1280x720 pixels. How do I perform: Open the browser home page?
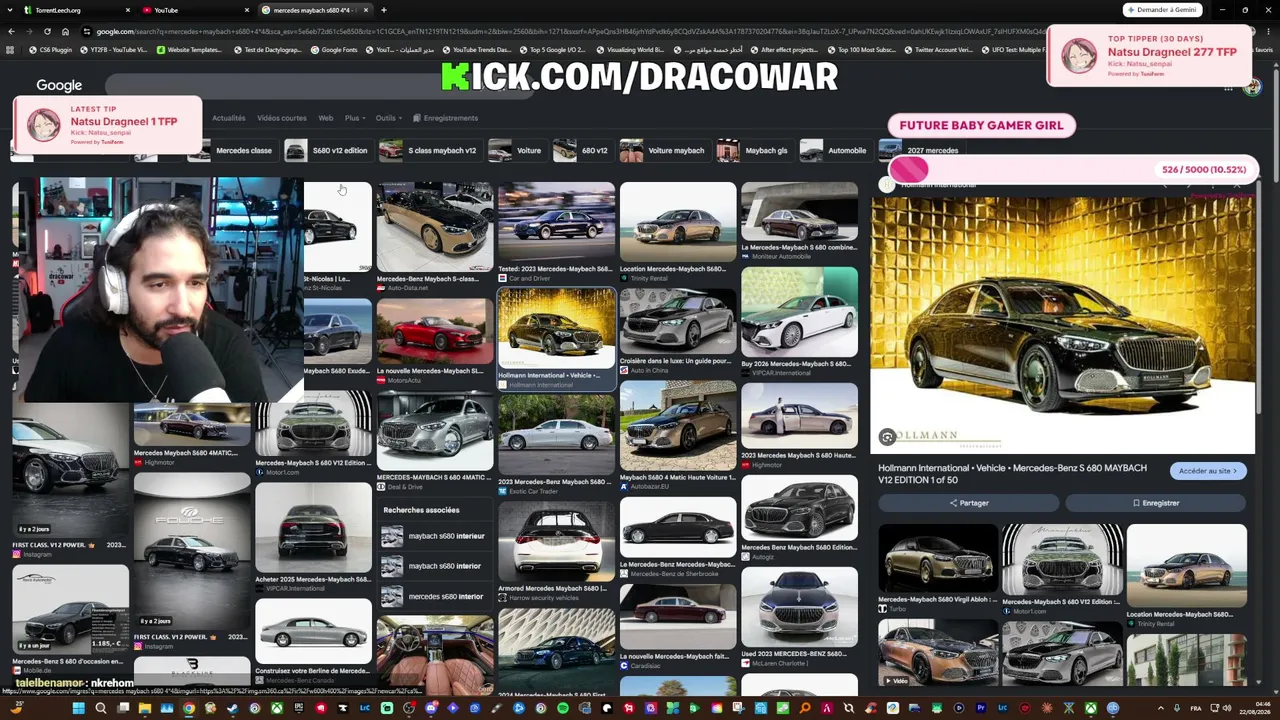point(65,31)
